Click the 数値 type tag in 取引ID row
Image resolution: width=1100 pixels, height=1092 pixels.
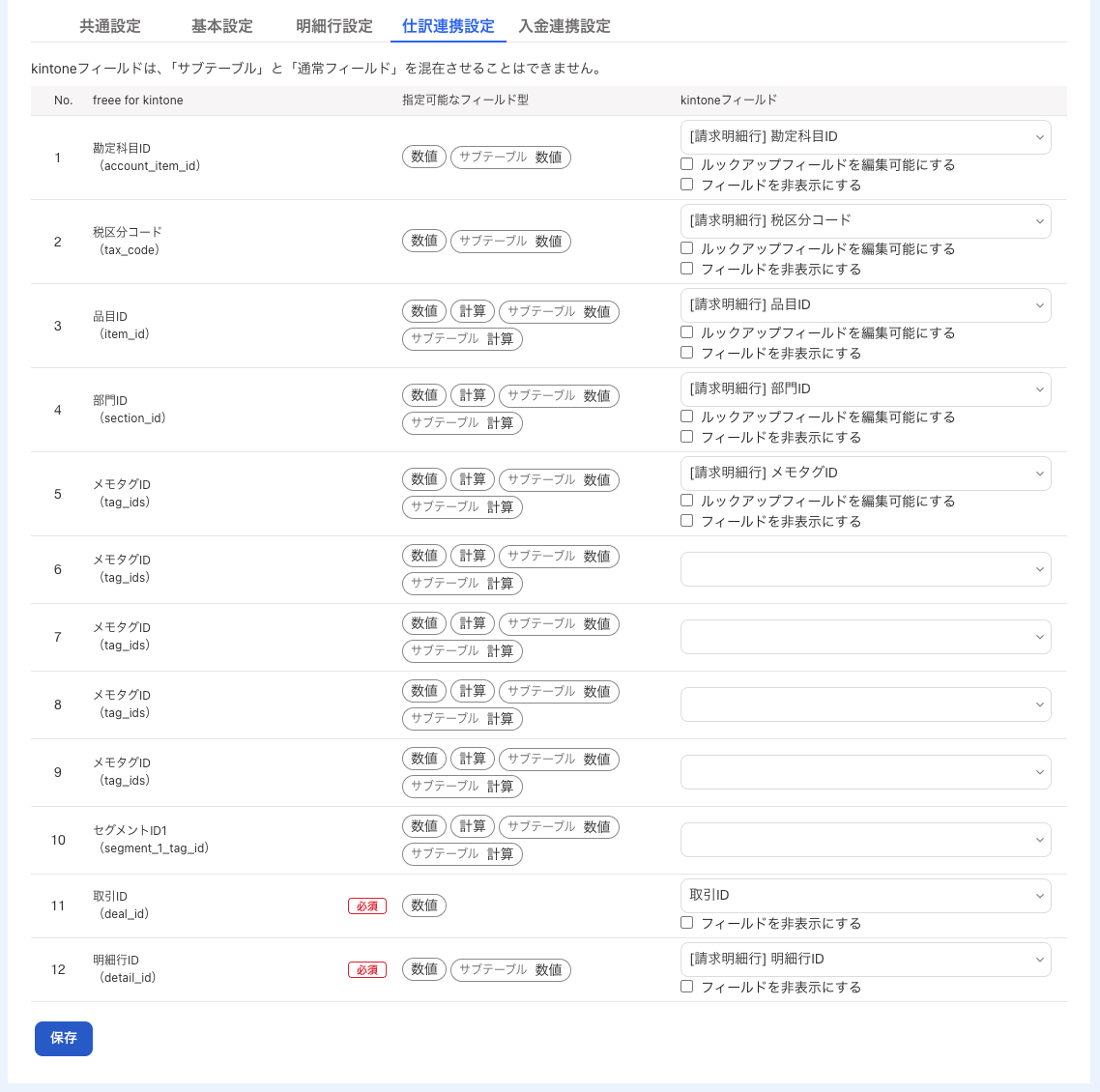pos(423,905)
